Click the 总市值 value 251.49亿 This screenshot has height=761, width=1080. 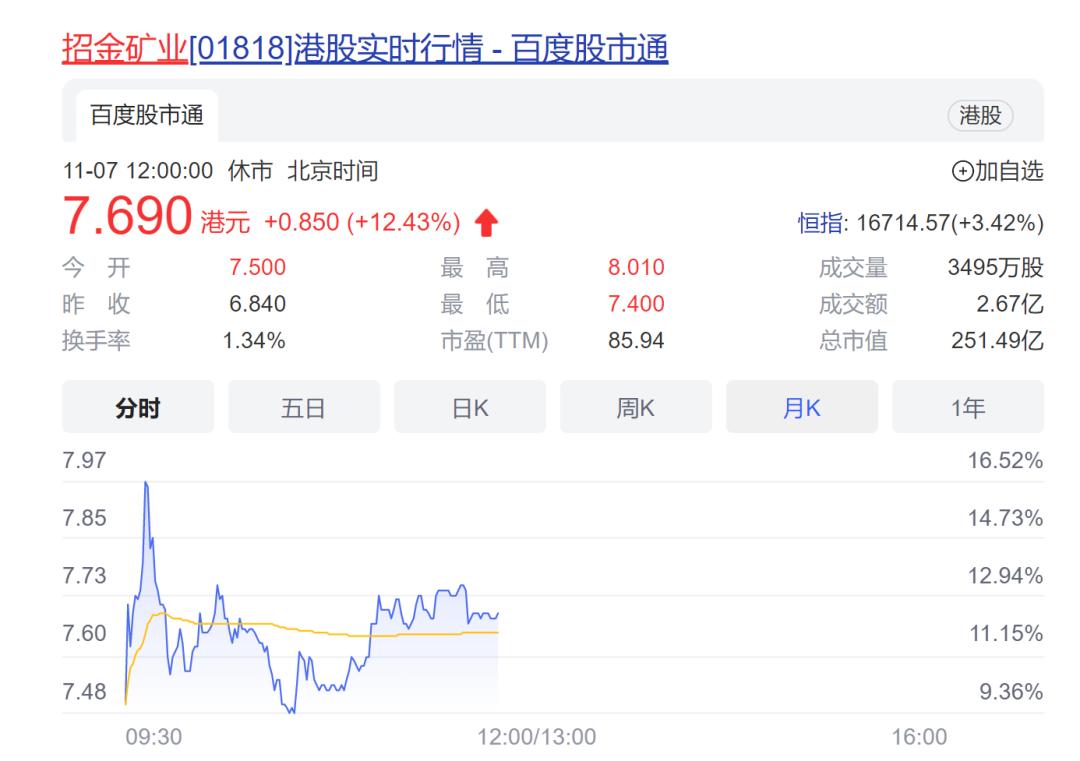click(x=995, y=341)
